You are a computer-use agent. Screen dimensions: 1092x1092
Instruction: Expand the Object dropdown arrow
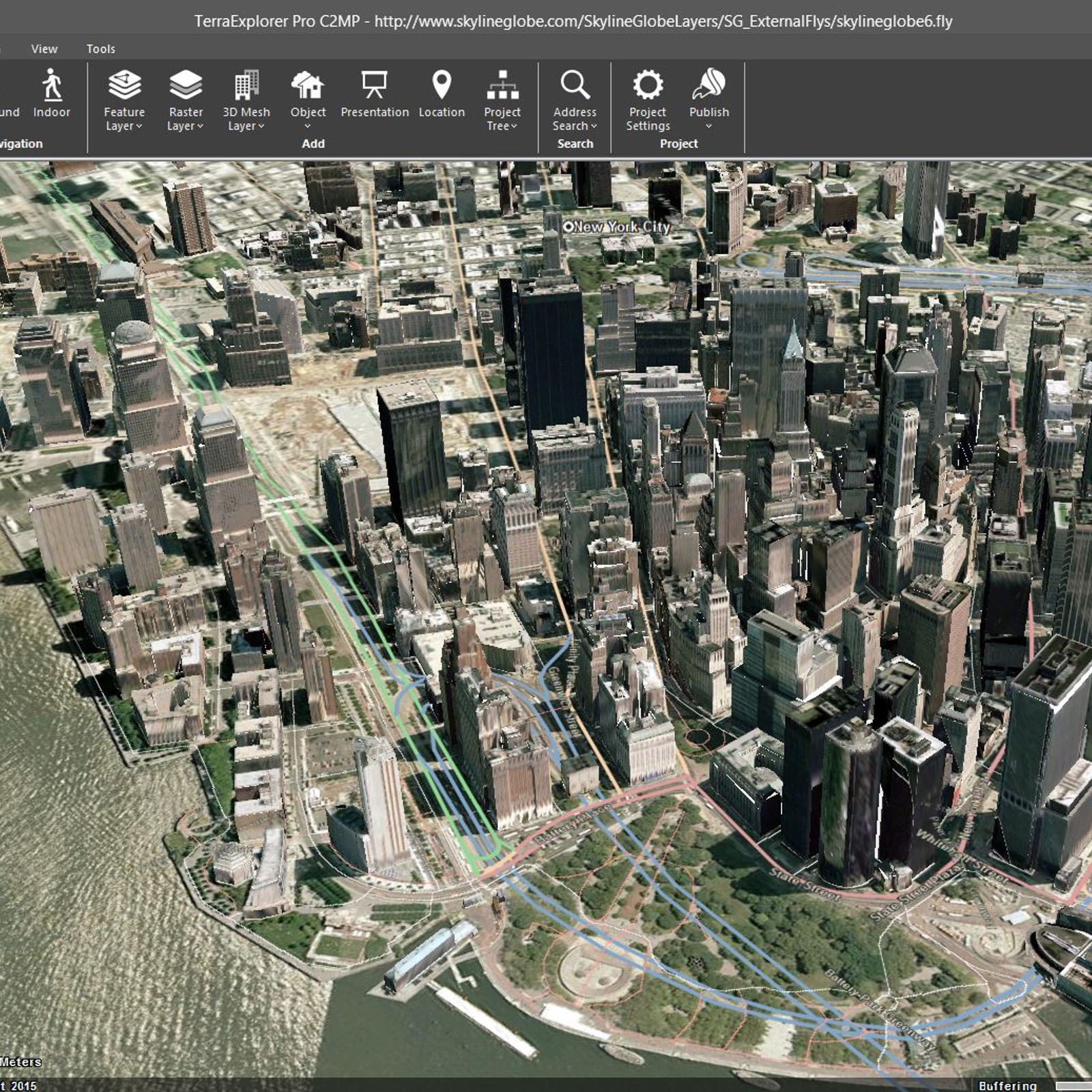pyautogui.click(x=308, y=126)
